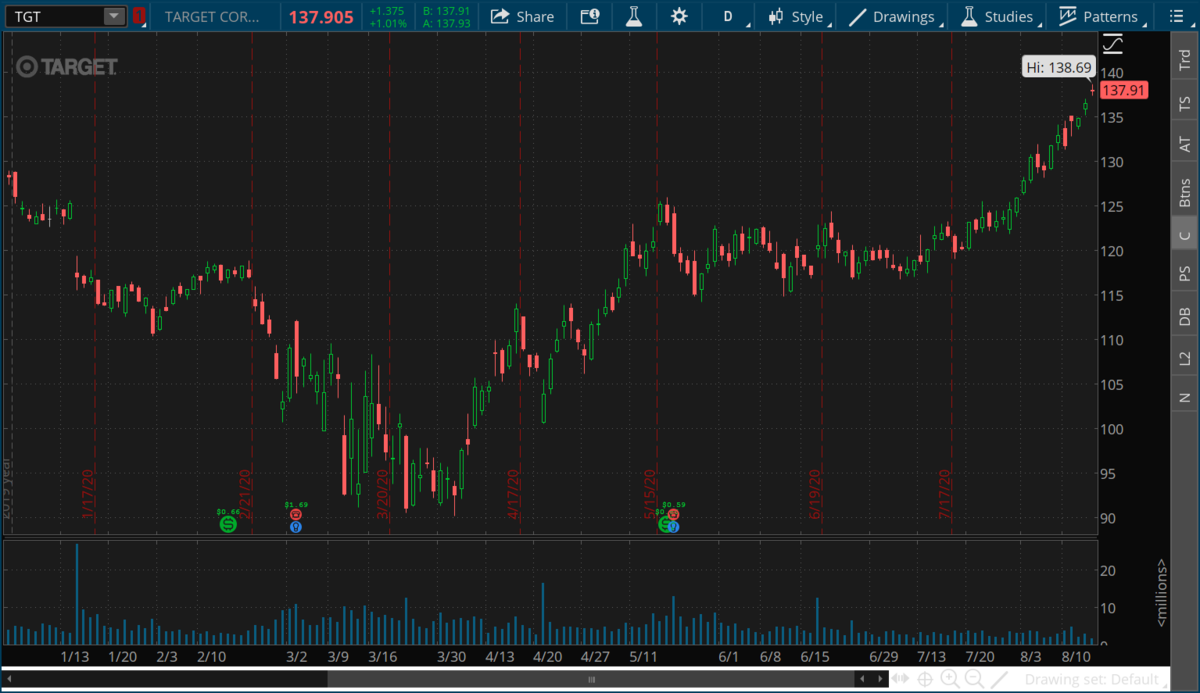Open the flask quick-study icon
This screenshot has width=1200, height=693.
[634, 16]
